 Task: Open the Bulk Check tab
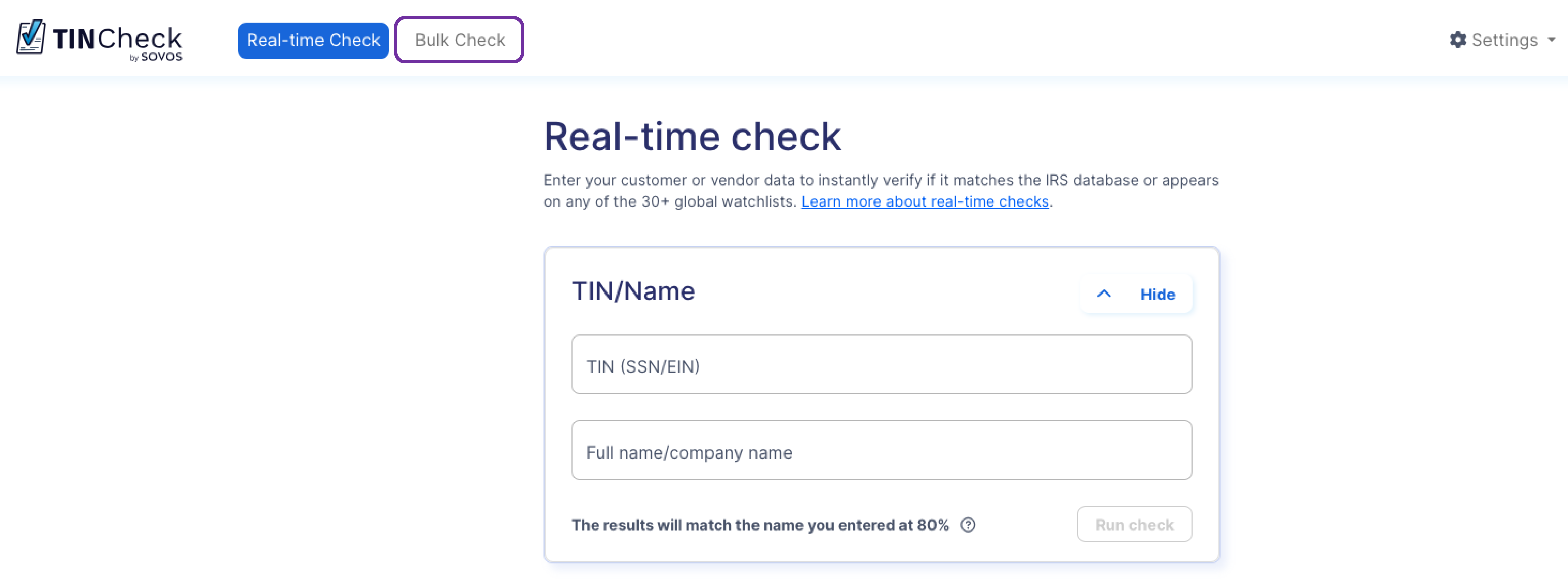click(460, 40)
